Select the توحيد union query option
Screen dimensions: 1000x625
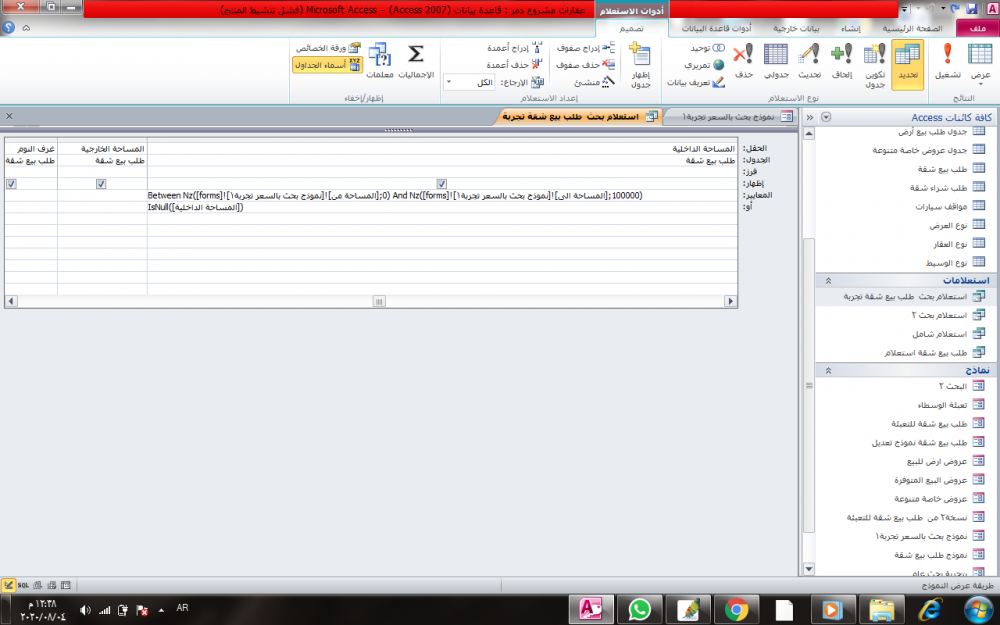pyautogui.click(x=707, y=48)
